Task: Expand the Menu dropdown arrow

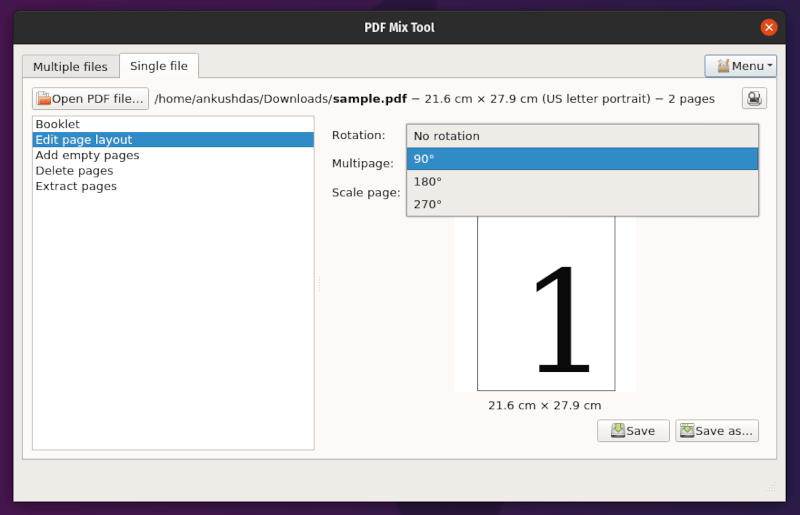Action: click(x=770, y=66)
